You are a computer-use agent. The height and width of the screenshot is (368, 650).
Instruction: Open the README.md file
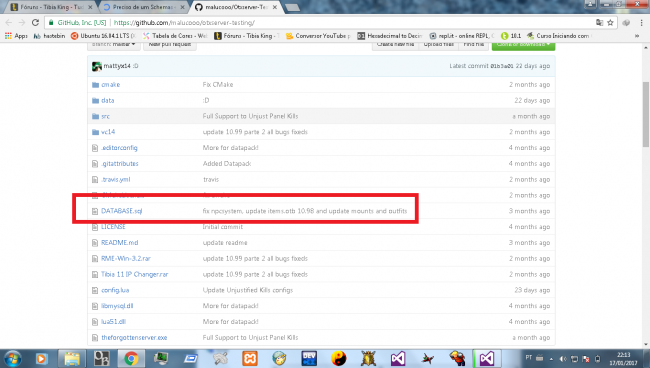coord(119,242)
